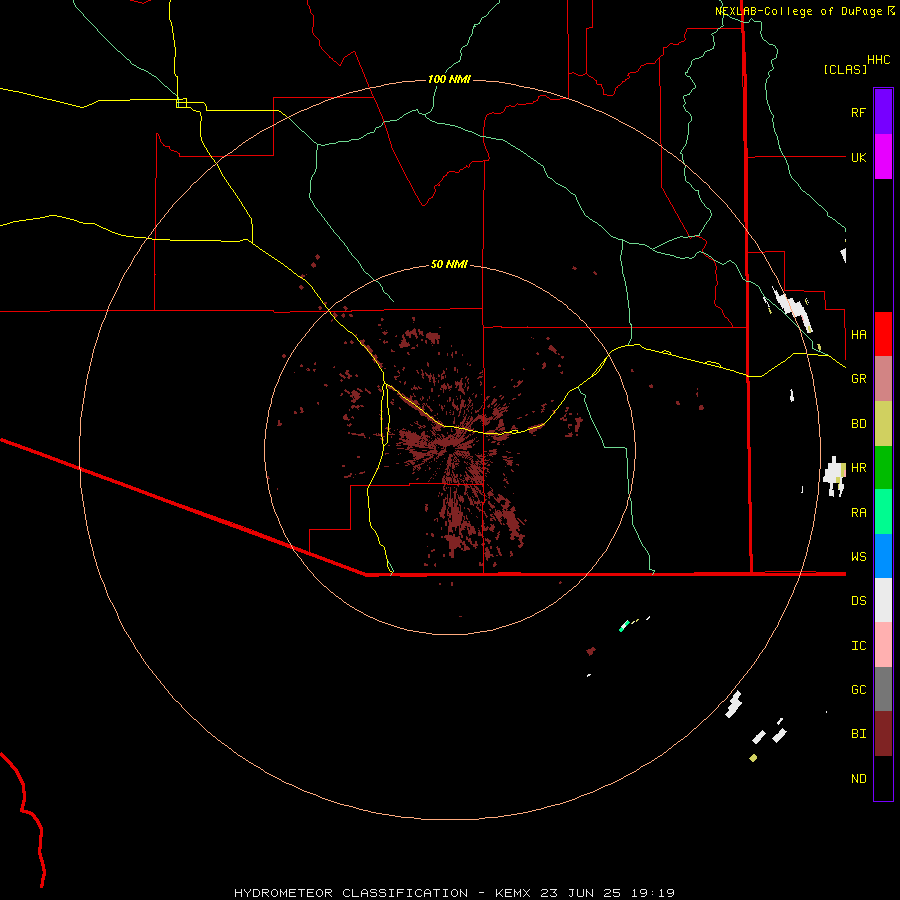This screenshot has height=900, width=900.
Task: Click the UK legend label
Action: click(858, 158)
